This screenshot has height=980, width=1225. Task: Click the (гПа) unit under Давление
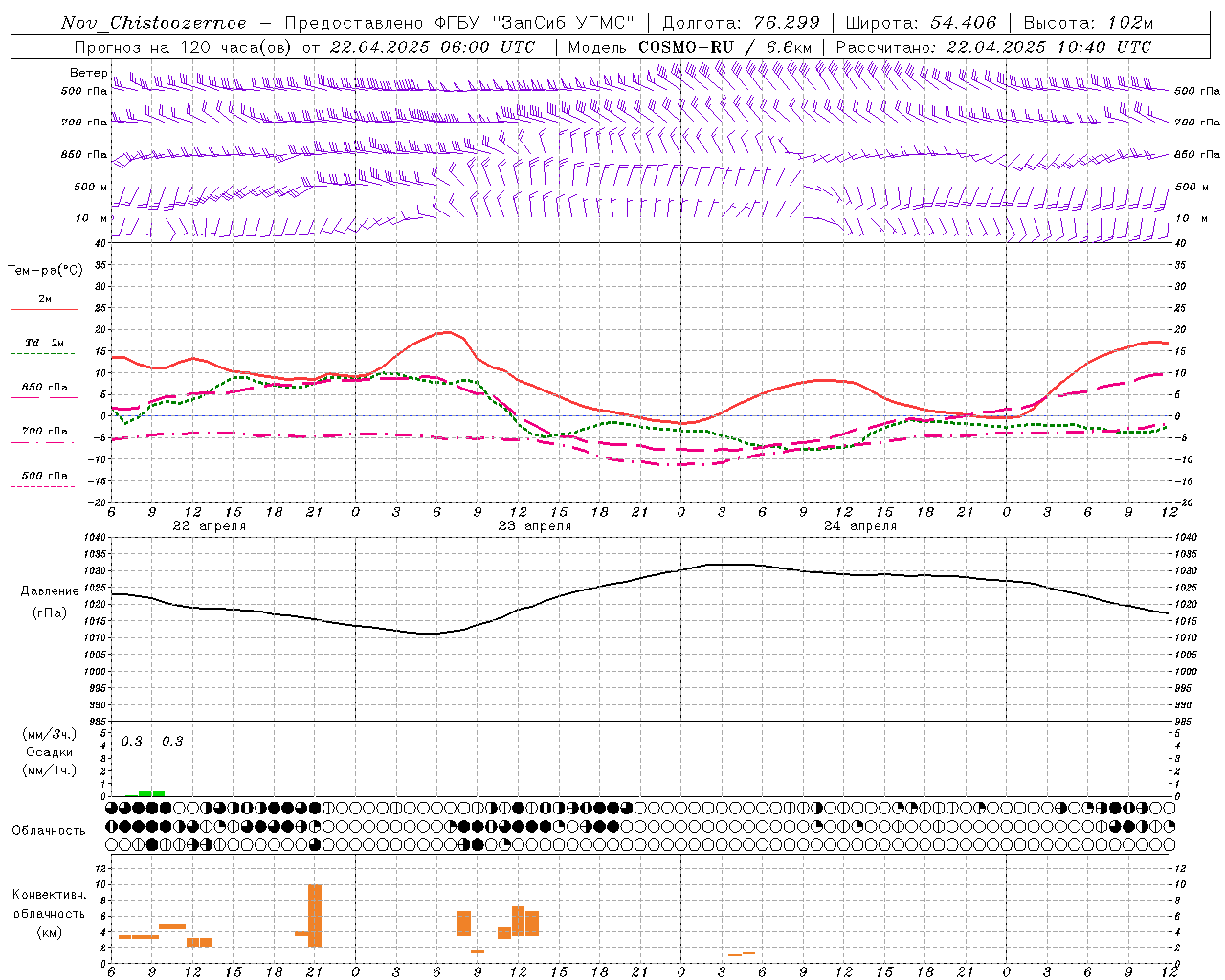[x=50, y=613]
